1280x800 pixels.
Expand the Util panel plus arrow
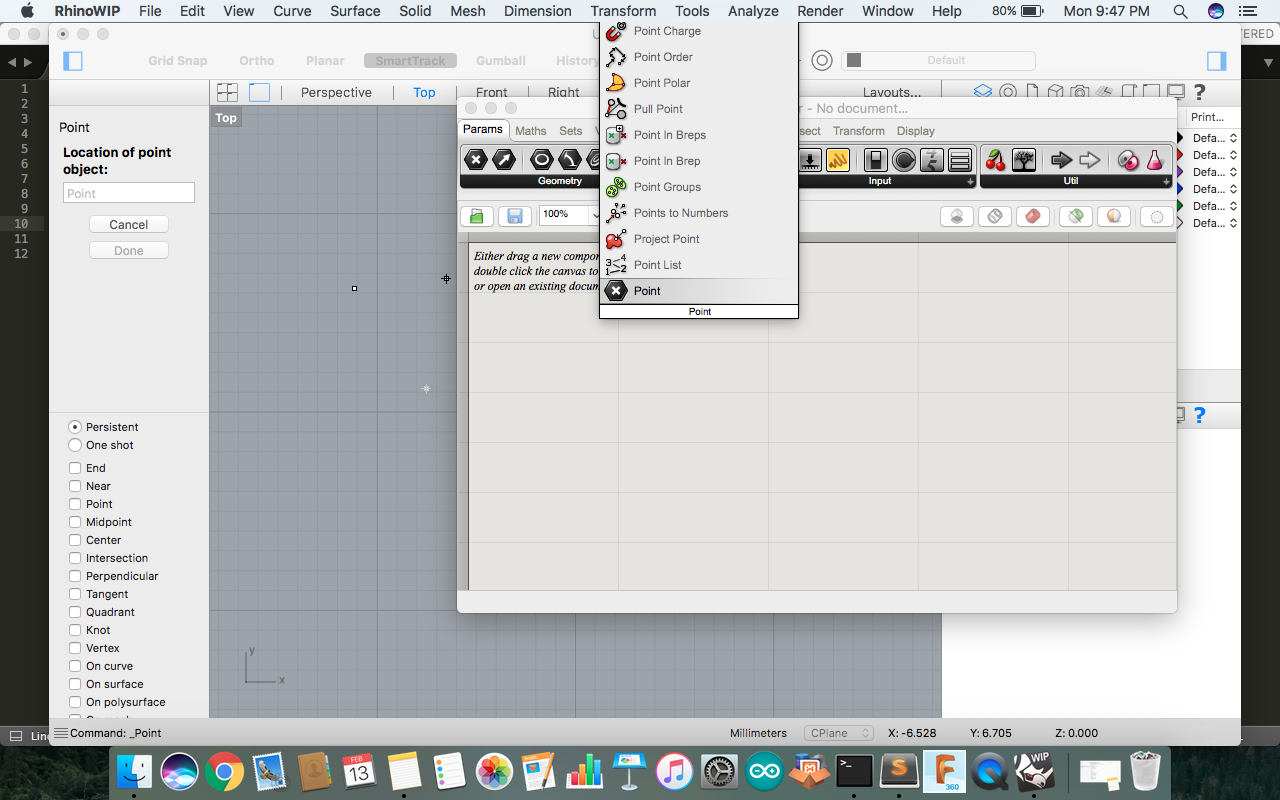tap(1166, 182)
